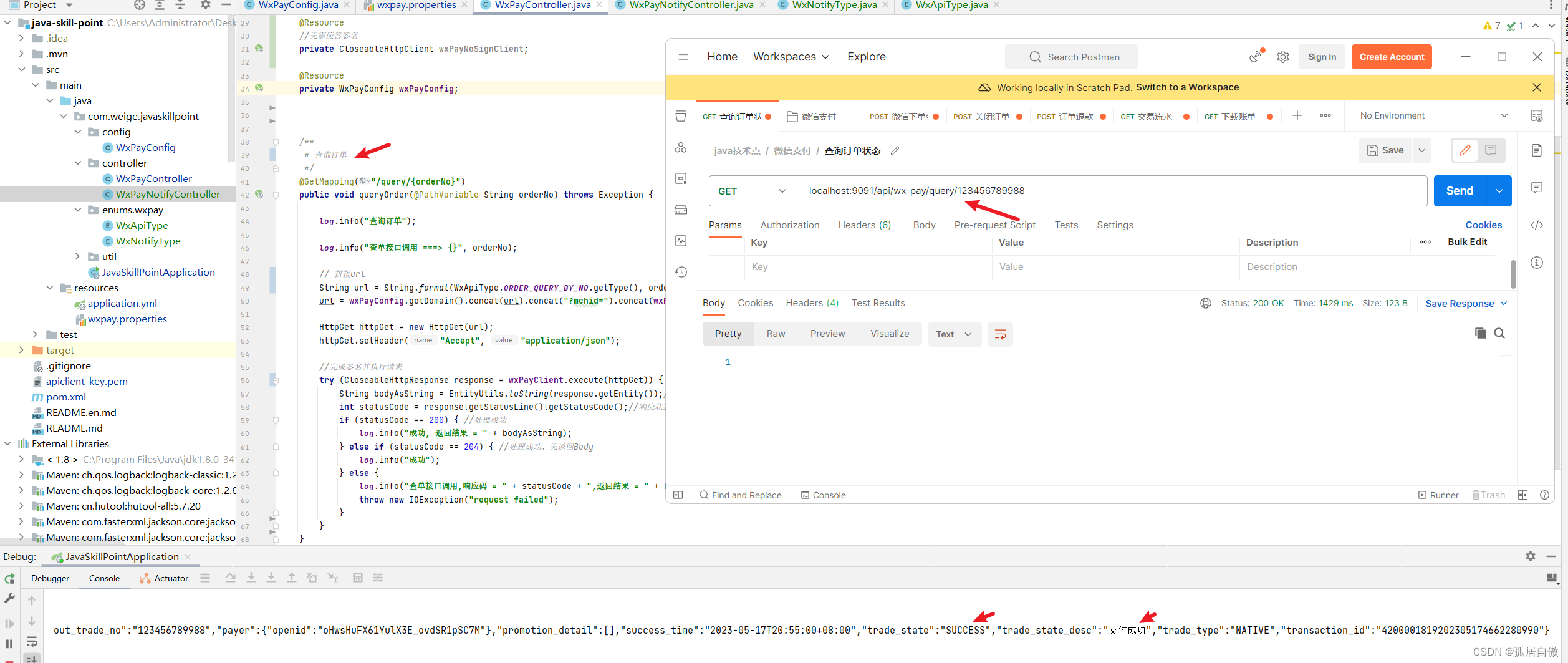Image resolution: width=1568 pixels, height=663 pixels.
Task: Open No Environment selector
Action: click(1433, 116)
